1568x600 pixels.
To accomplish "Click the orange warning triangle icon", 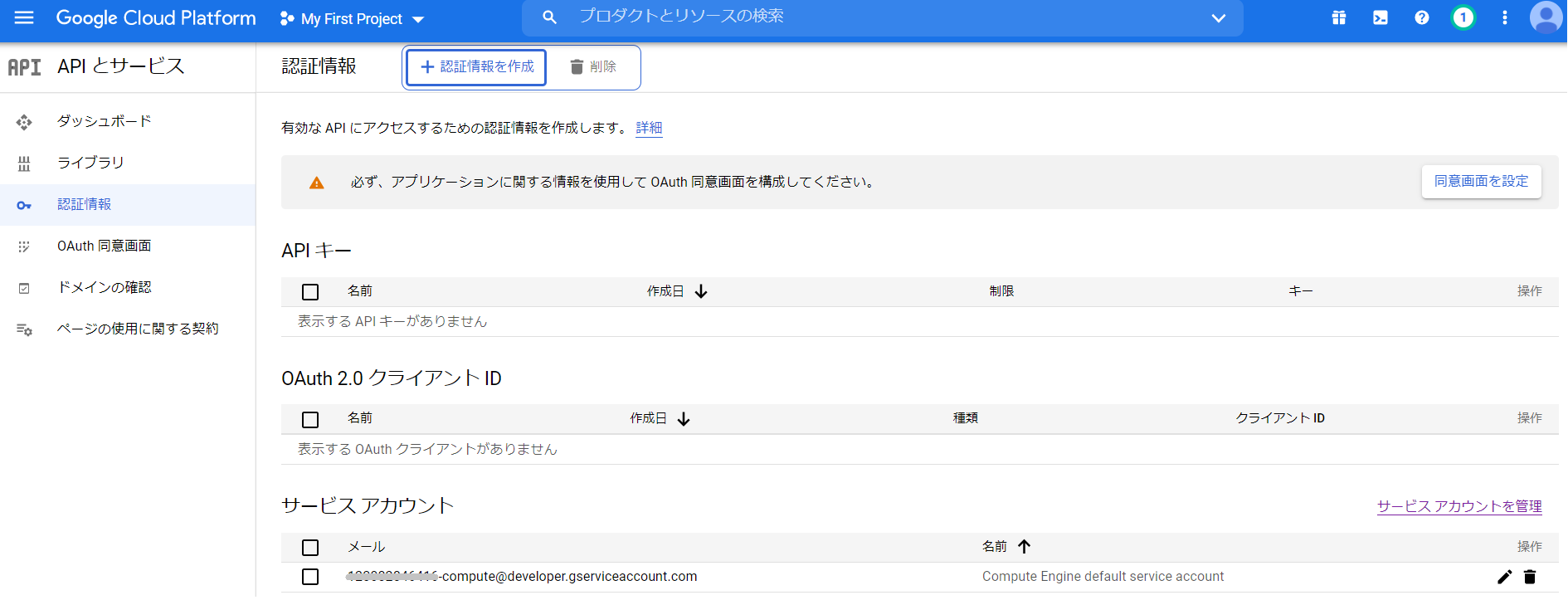I will [x=317, y=183].
